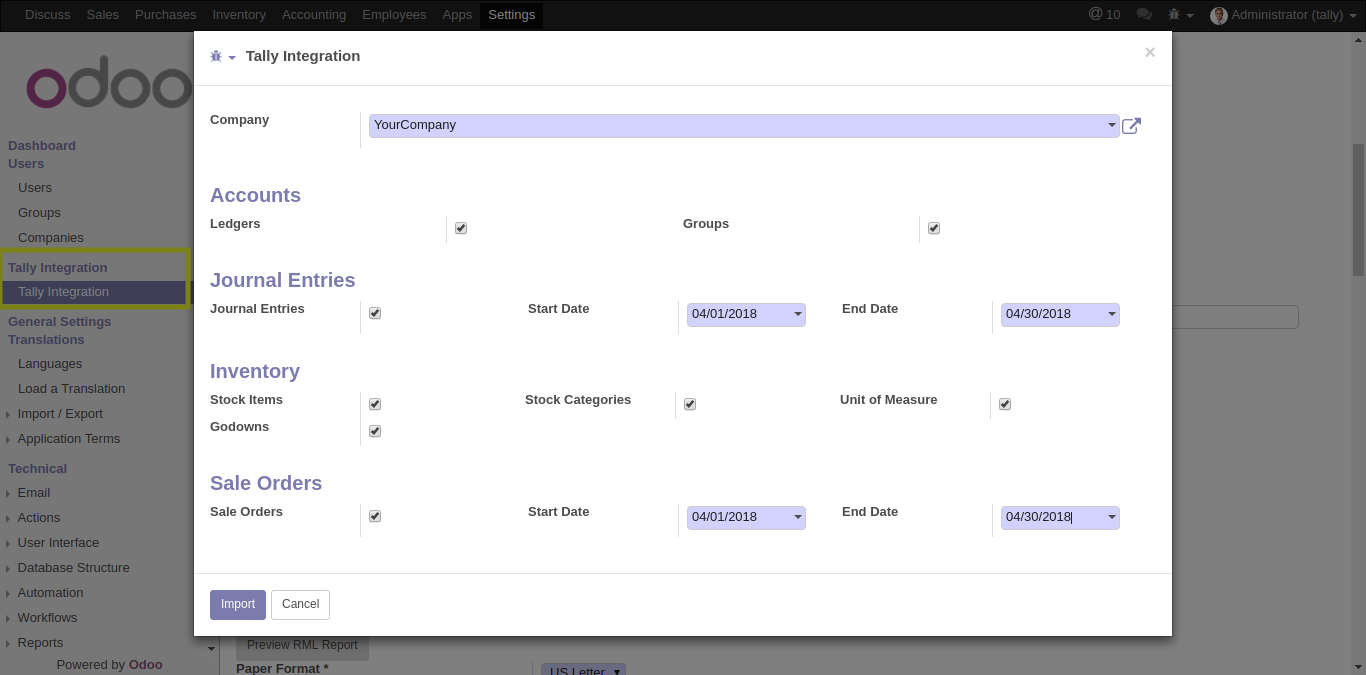
Task: Open the Company dropdown showing YourCompany
Action: tap(744, 125)
